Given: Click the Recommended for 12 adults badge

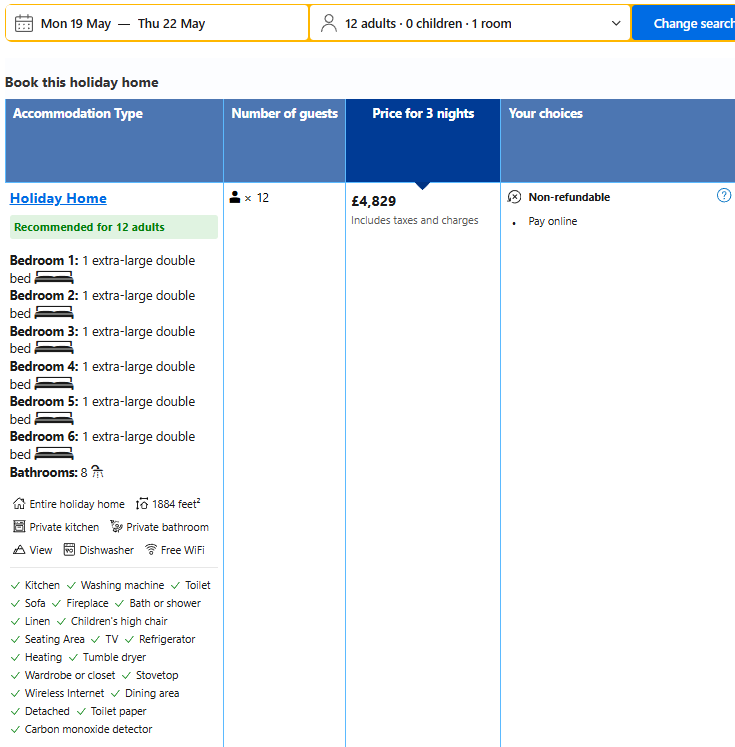Looking at the screenshot, I should [89, 227].
